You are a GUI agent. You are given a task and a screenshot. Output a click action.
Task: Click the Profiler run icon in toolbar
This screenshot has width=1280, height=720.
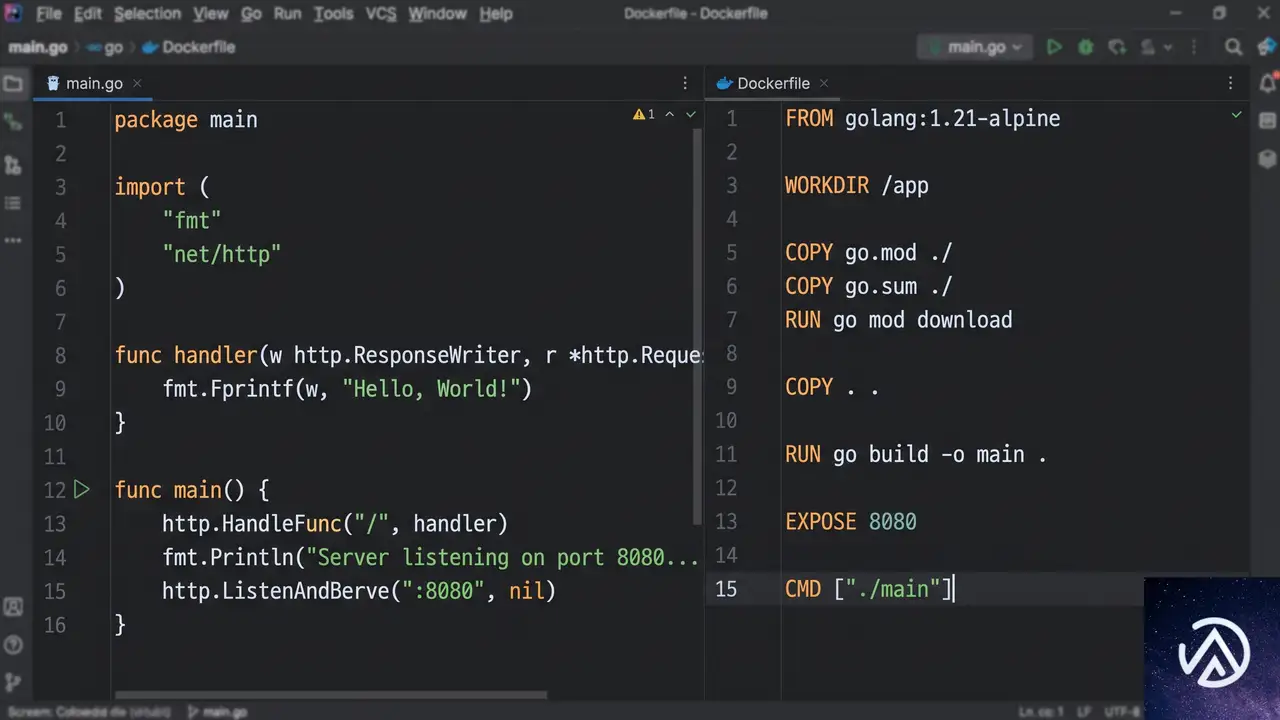(x=1148, y=47)
